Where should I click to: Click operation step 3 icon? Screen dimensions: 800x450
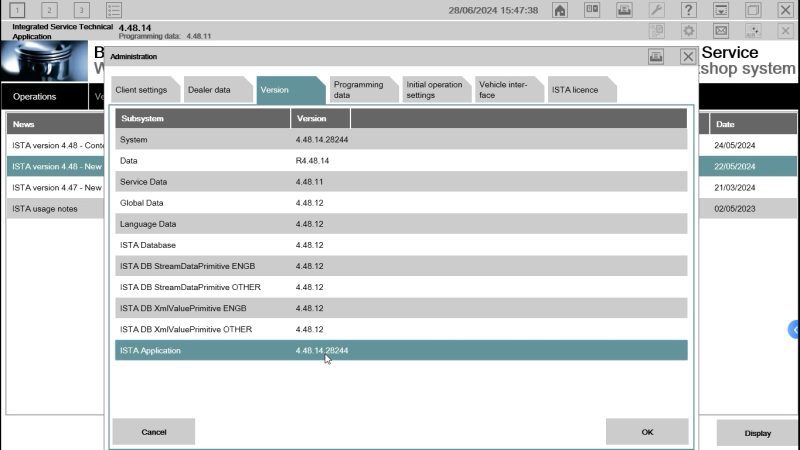point(82,10)
